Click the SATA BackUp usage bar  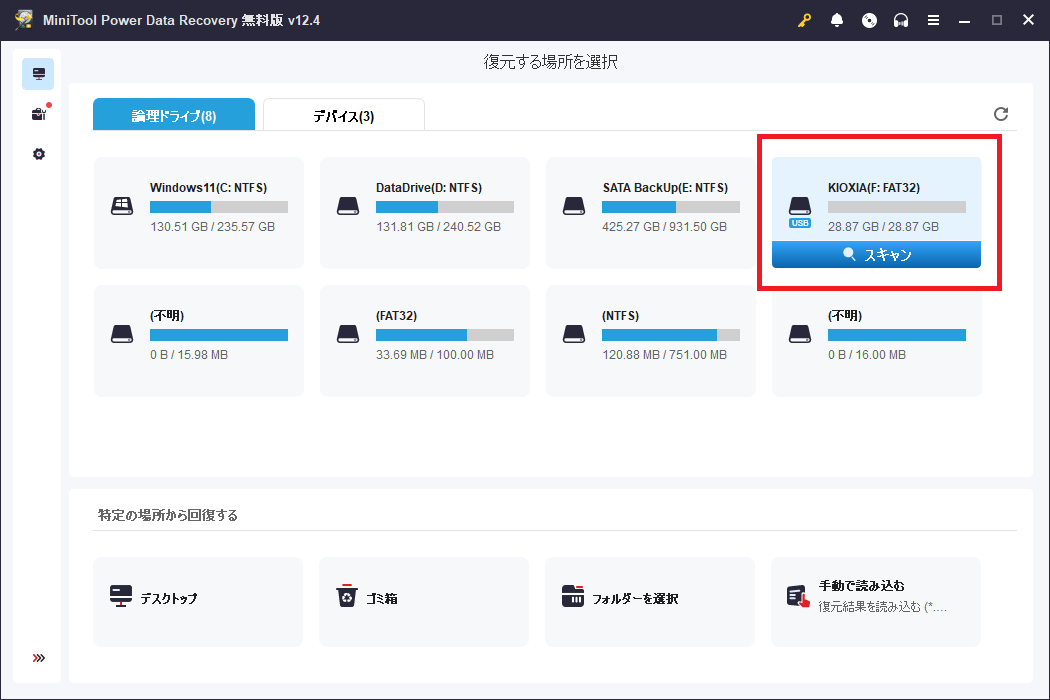671,207
